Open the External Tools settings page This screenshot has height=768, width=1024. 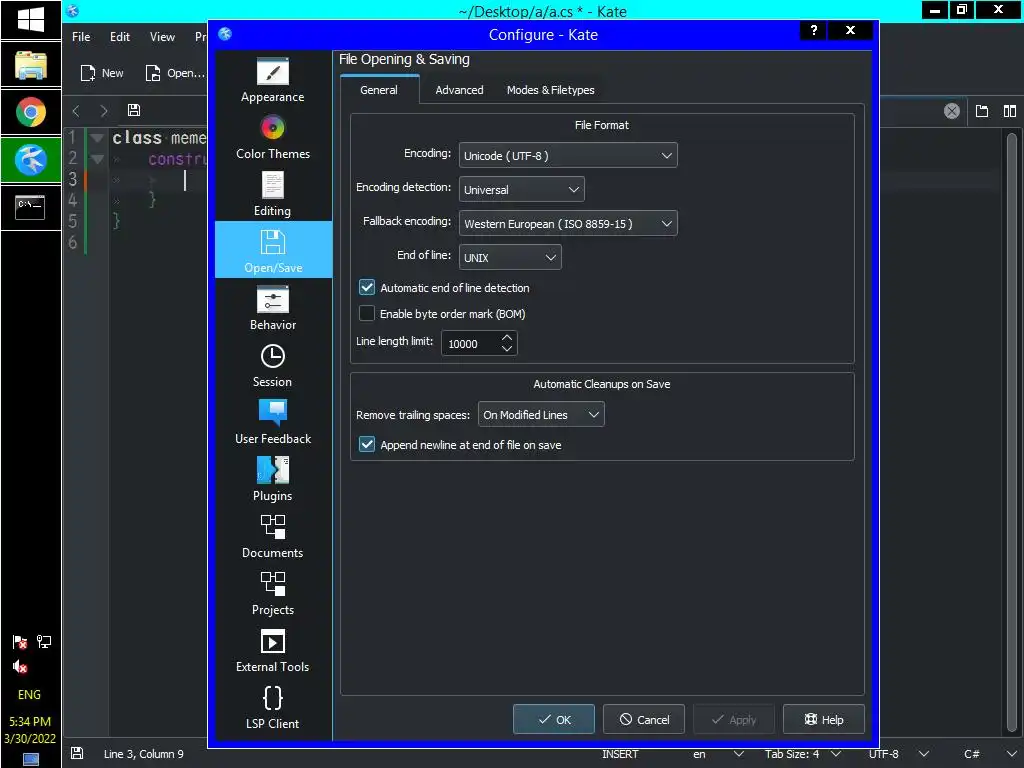(273, 649)
